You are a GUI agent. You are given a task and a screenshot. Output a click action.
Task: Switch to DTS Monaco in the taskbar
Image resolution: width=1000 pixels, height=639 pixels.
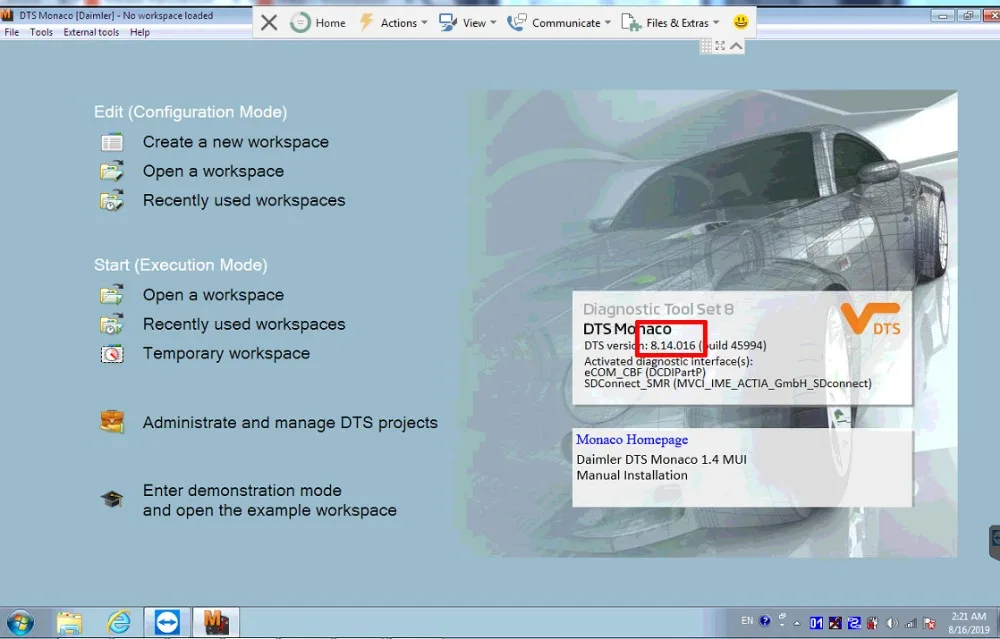click(x=216, y=622)
